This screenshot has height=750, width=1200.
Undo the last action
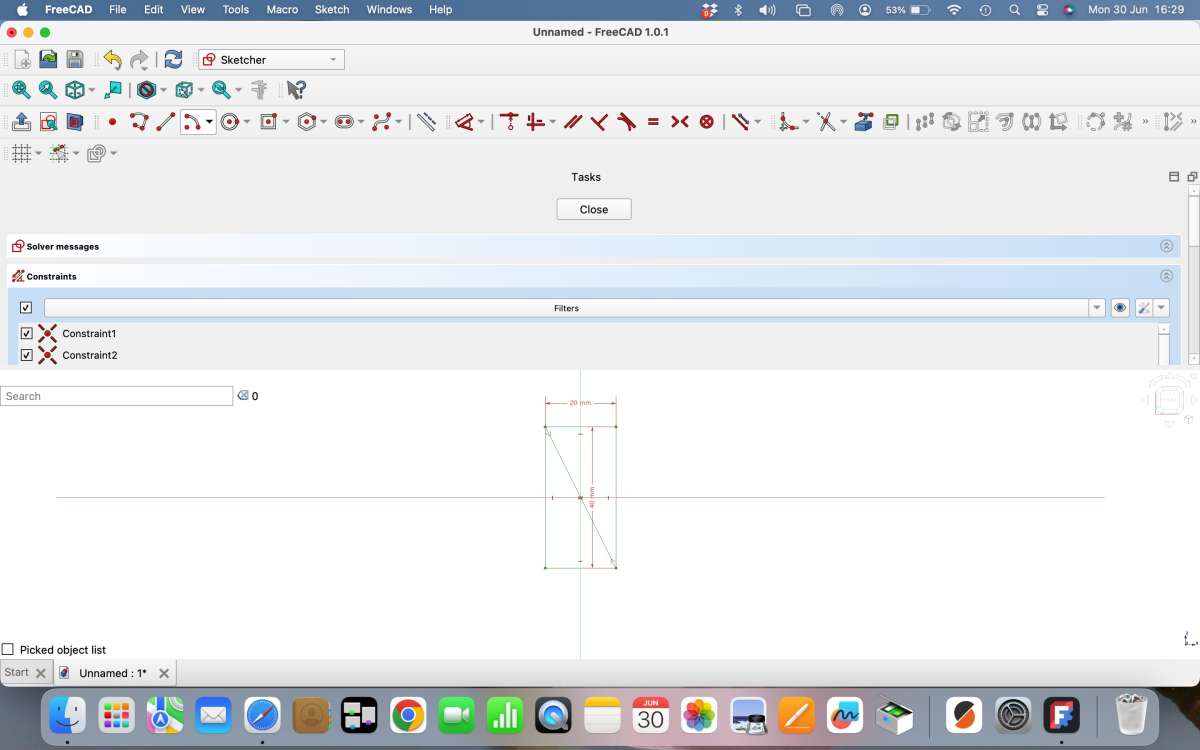pos(112,60)
